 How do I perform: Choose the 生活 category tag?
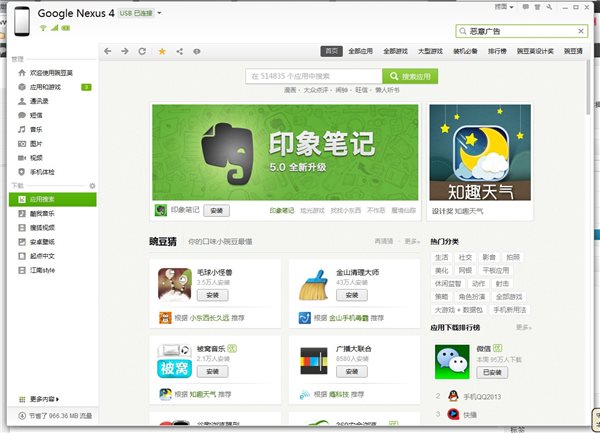click(442, 257)
